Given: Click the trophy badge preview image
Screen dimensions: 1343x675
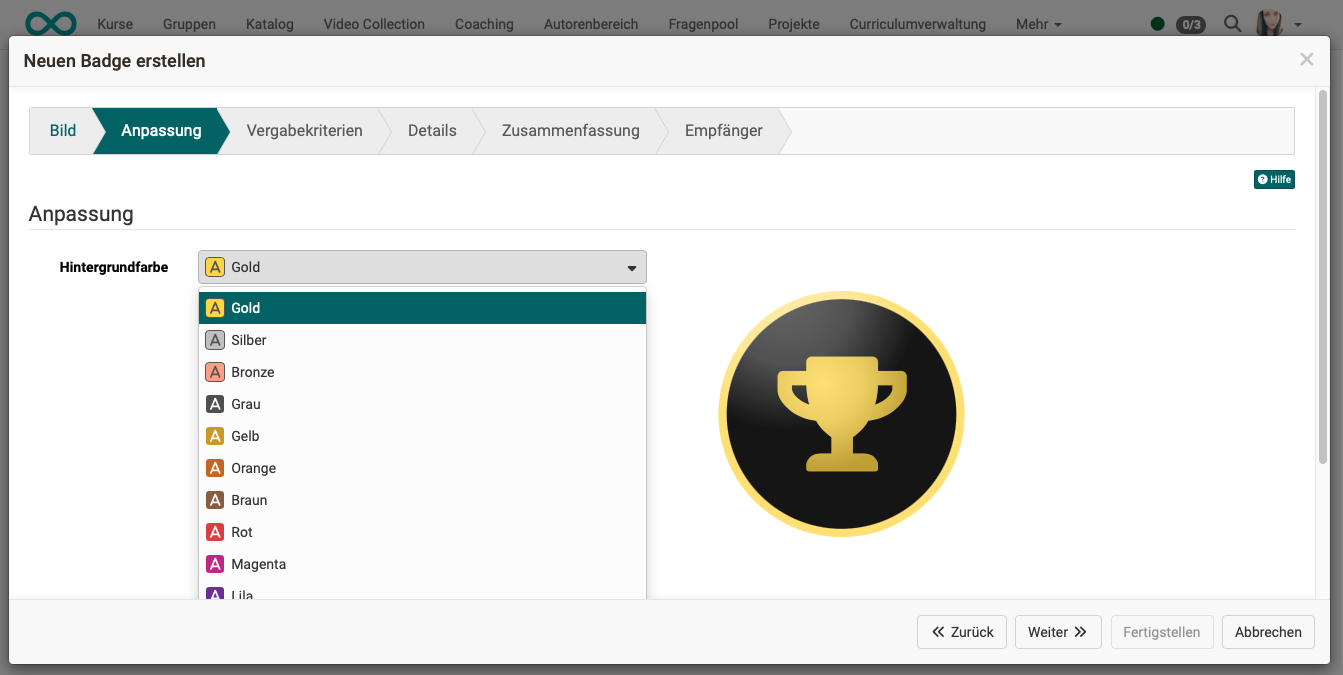Looking at the screenshot, I should [x=841, y=413].
